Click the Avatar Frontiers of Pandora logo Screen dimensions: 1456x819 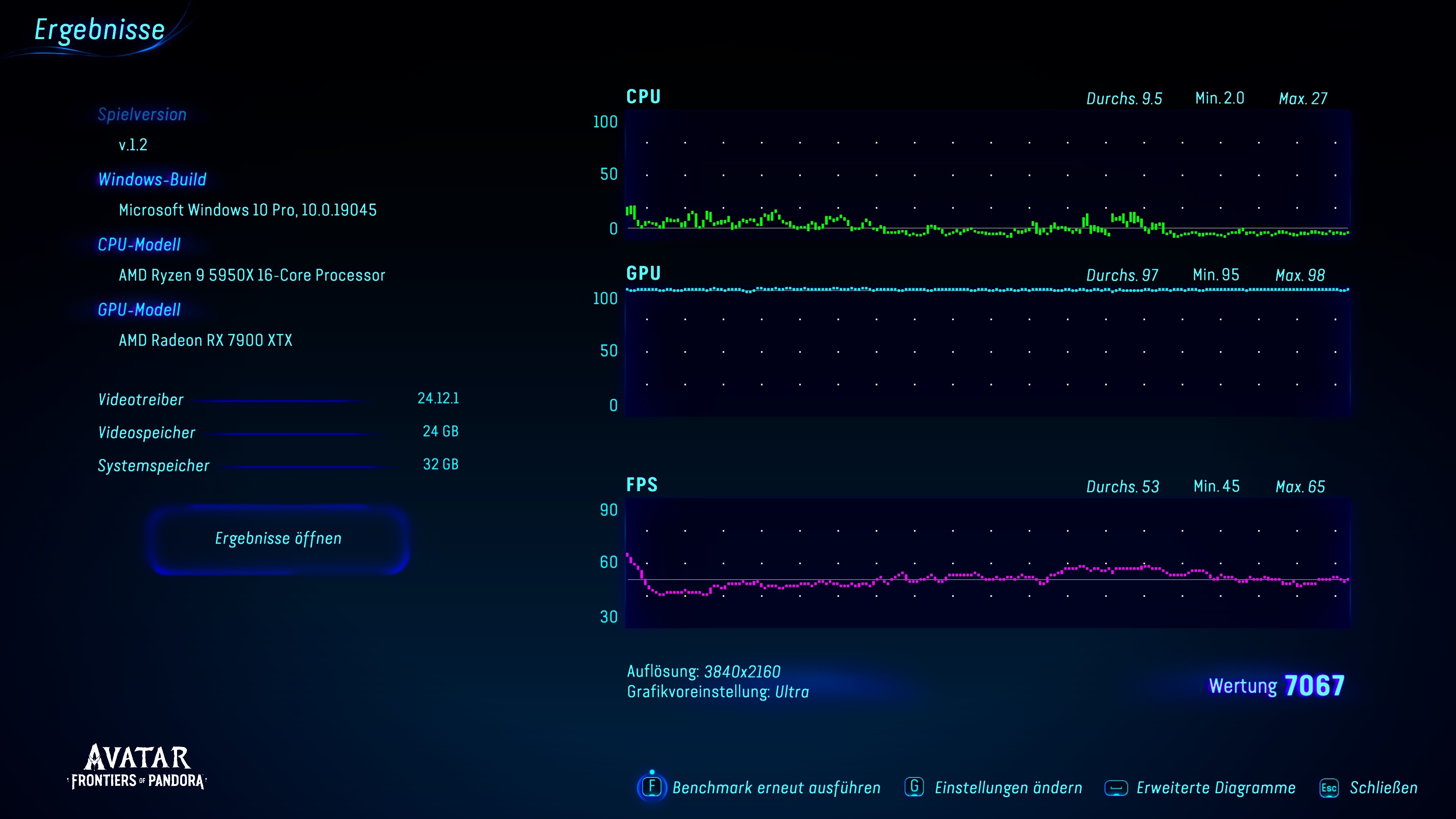point(137,766)
